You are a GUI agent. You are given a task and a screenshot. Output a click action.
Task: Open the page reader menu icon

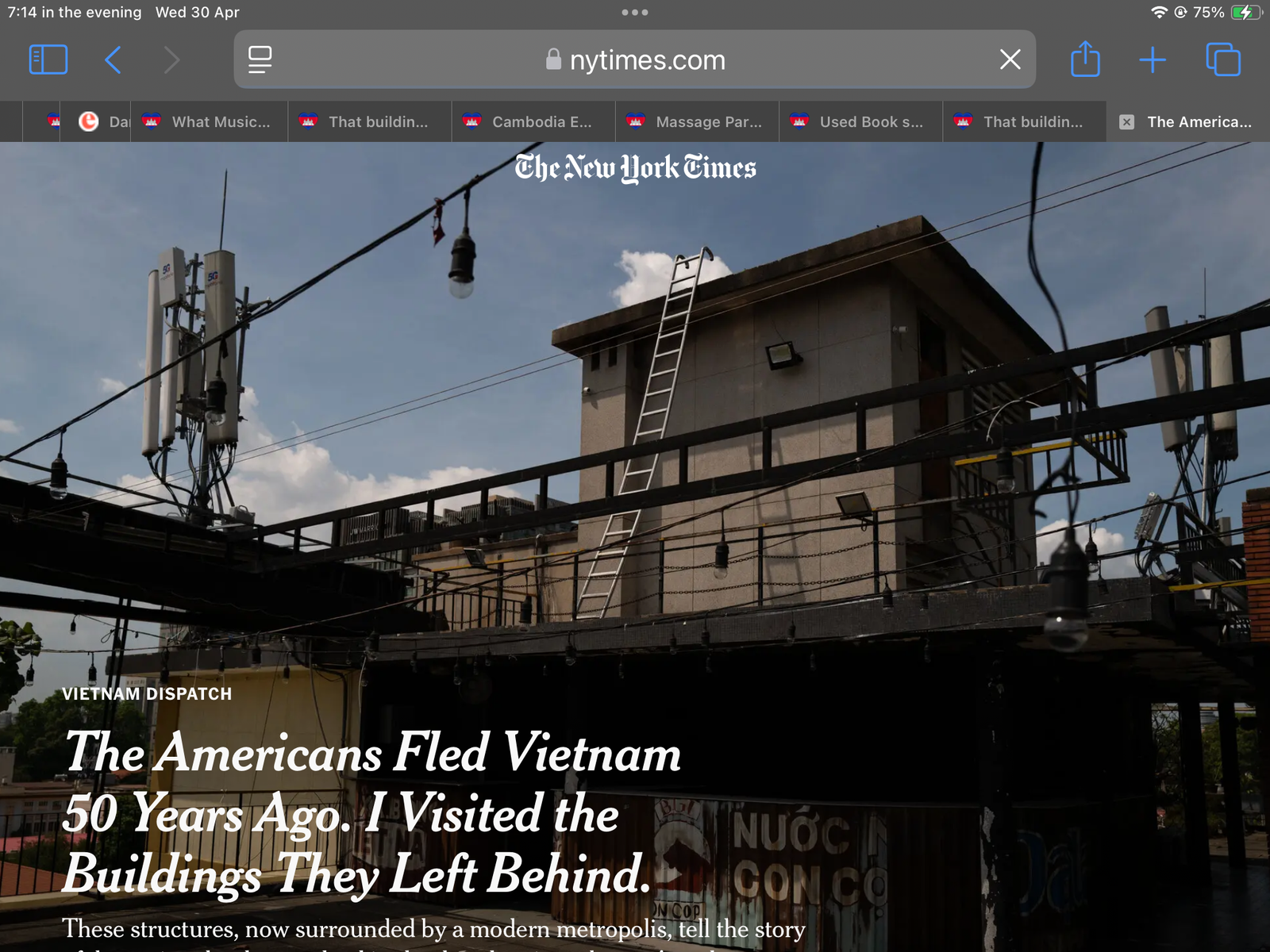pyautogui.click(x=260, y=59)
